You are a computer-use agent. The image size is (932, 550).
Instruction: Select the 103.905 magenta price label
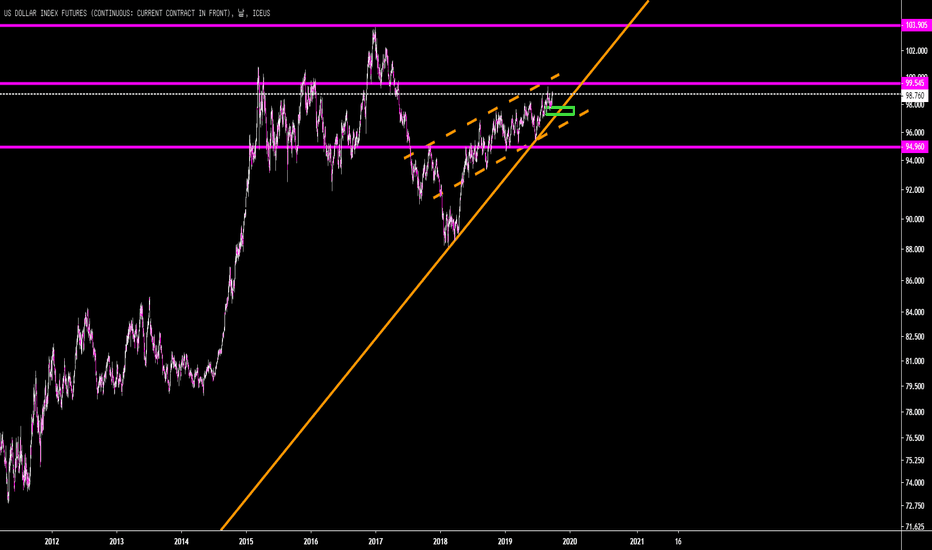tap(915, 25)
